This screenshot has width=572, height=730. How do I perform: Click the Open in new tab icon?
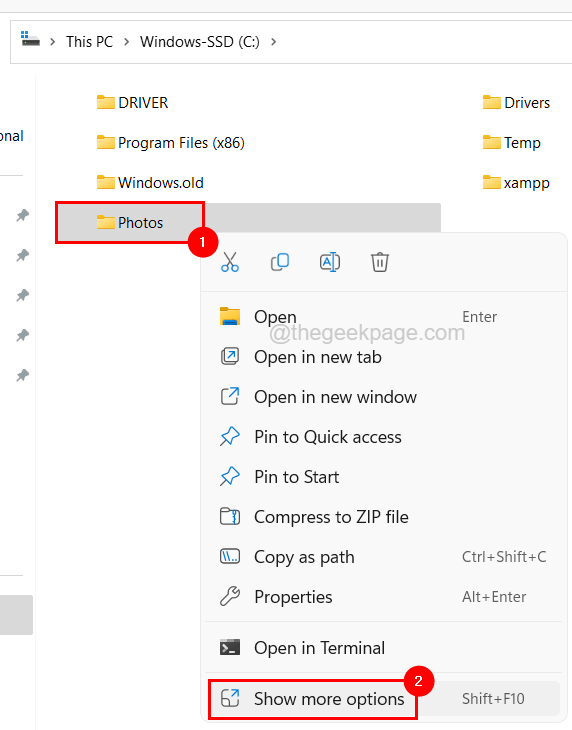tap(230, 357)
